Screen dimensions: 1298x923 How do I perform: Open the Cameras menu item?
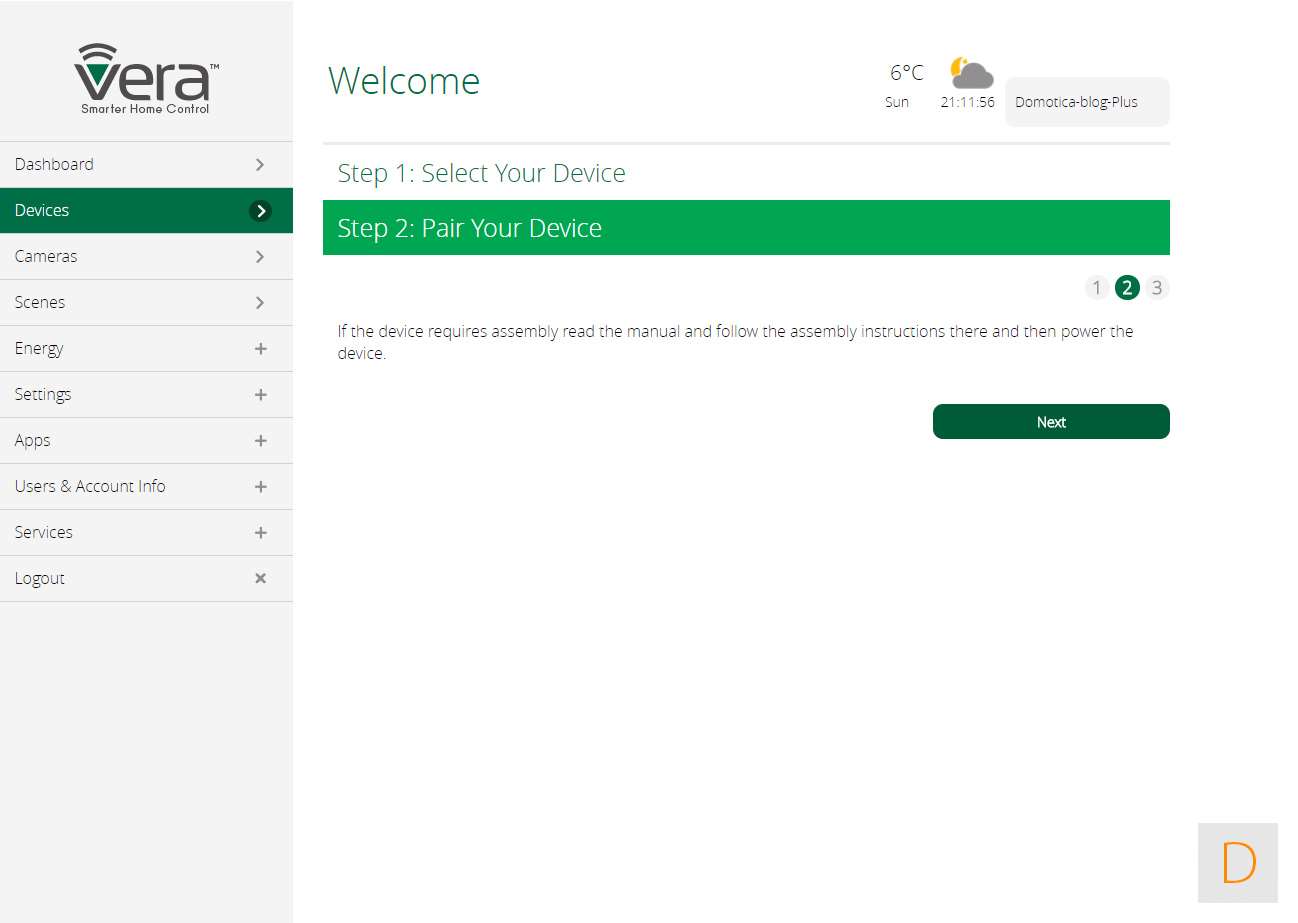click(x=46, y=257)
